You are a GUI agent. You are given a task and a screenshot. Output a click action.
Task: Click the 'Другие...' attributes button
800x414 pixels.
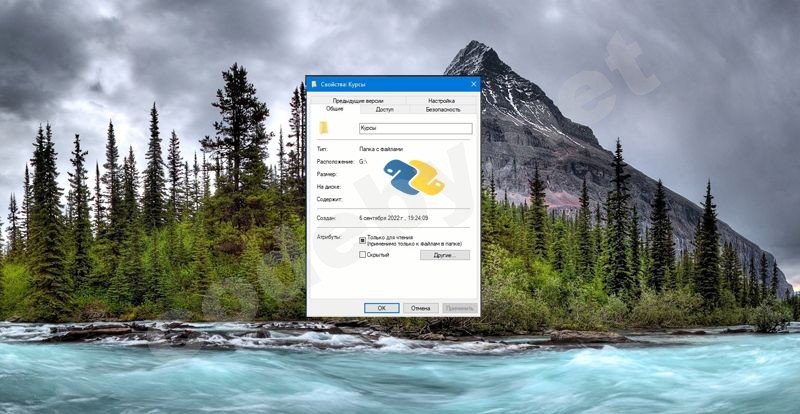(x=444, y=255)
